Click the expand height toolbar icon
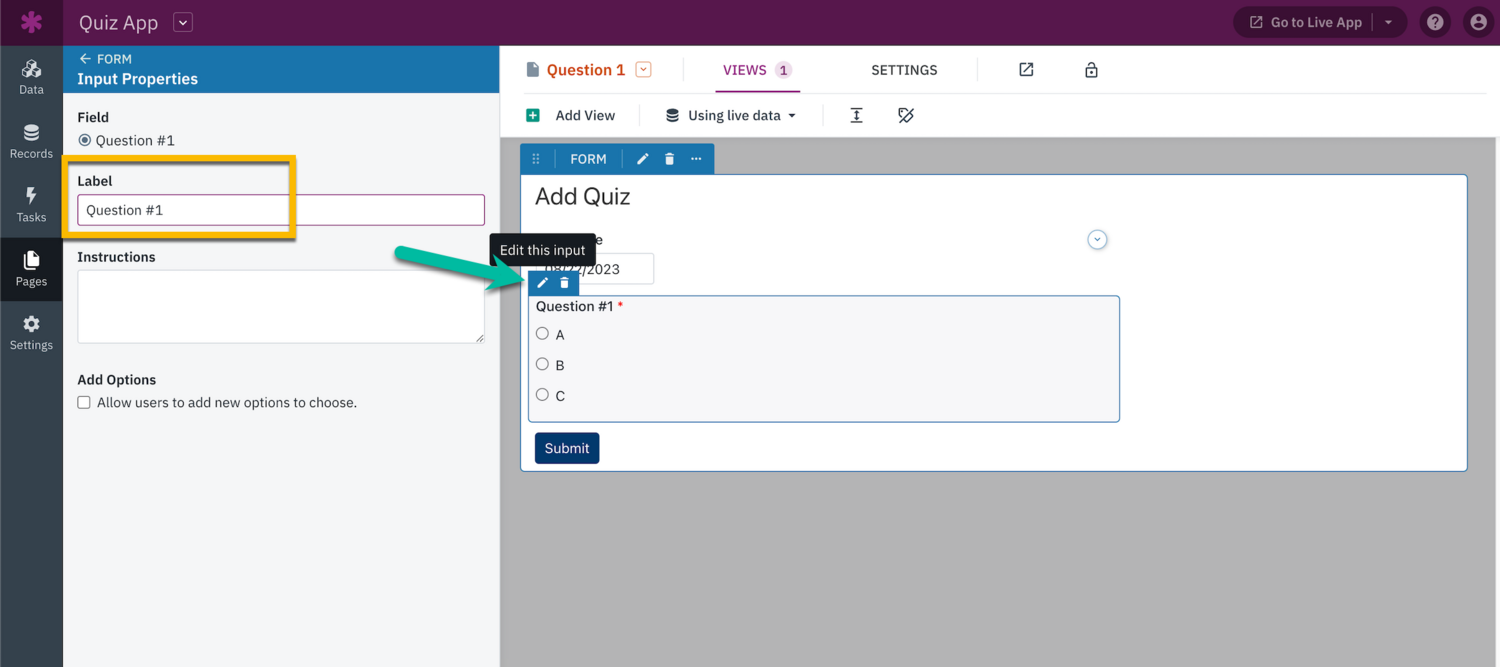Viewport: 1500px width, 667px height. (856, 116)
